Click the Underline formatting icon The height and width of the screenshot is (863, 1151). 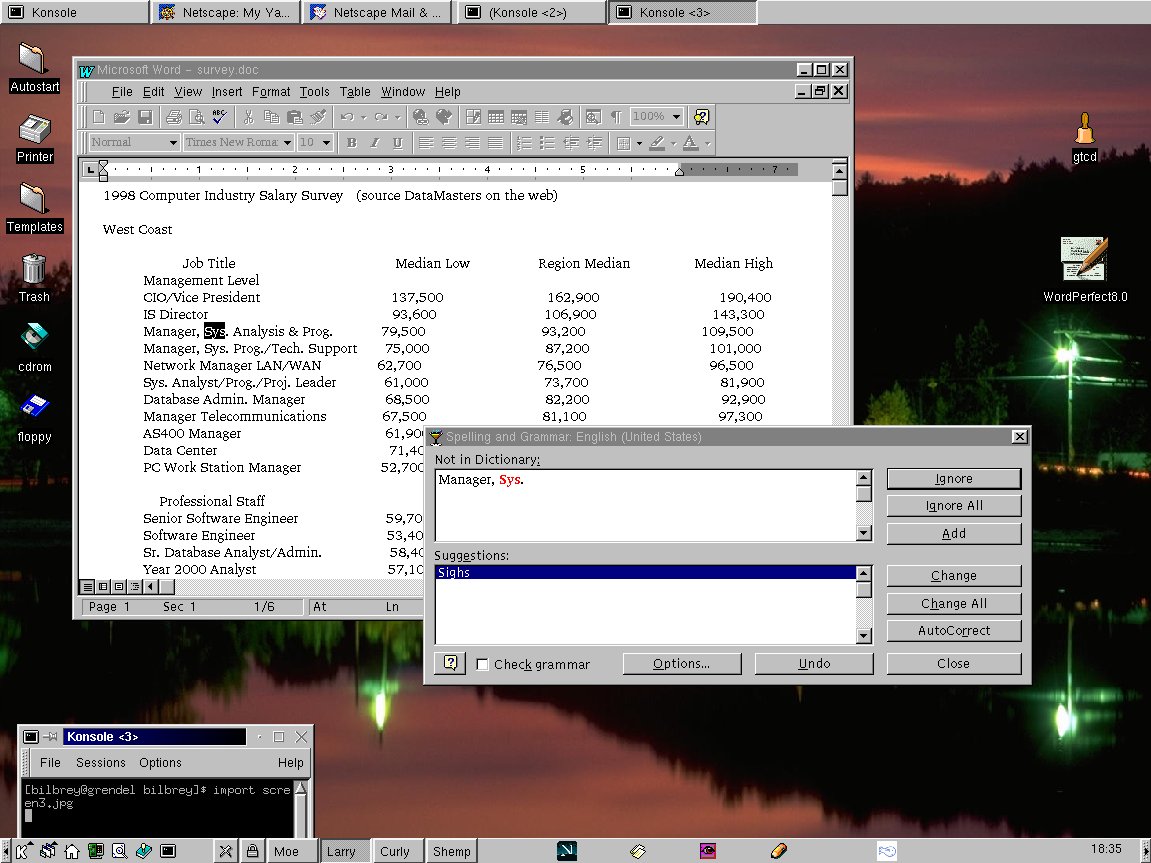click(x=398, y=143)
